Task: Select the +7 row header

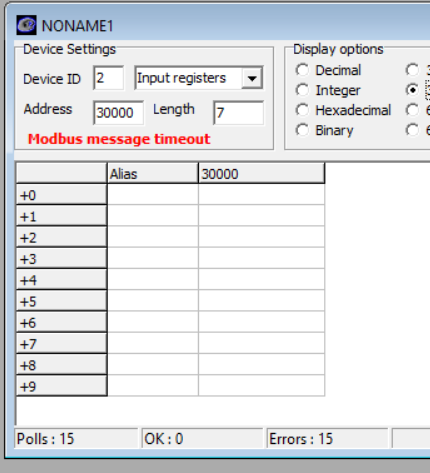Action: [61, 344]
